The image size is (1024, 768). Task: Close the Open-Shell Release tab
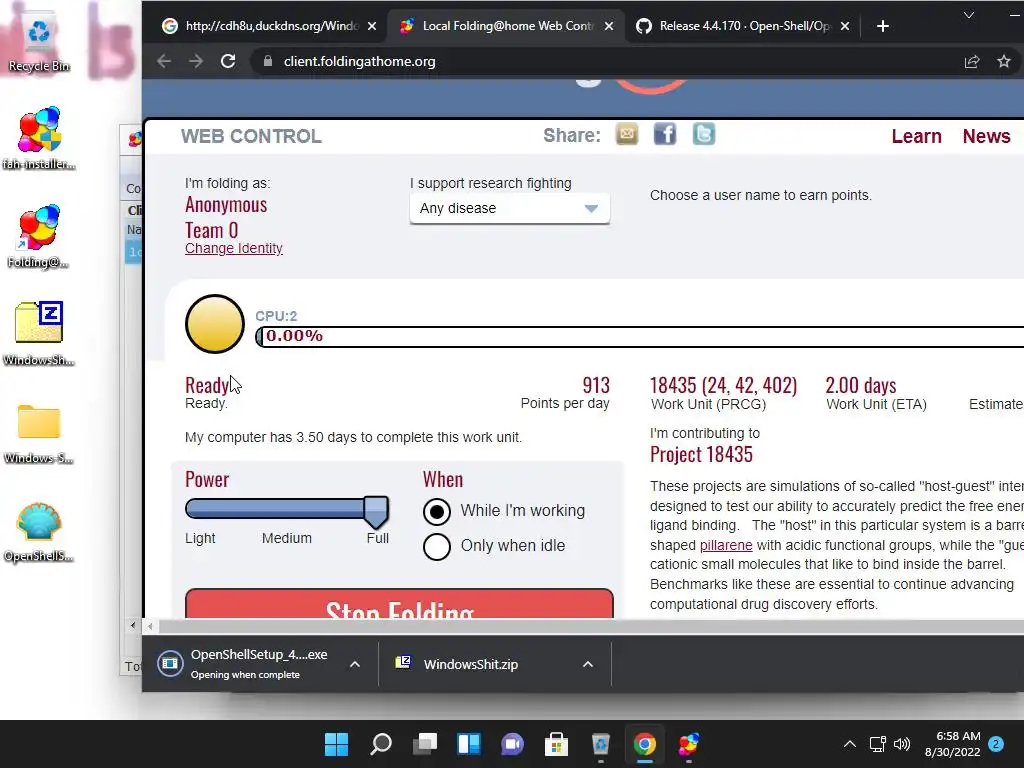click(x=844, y=26)
